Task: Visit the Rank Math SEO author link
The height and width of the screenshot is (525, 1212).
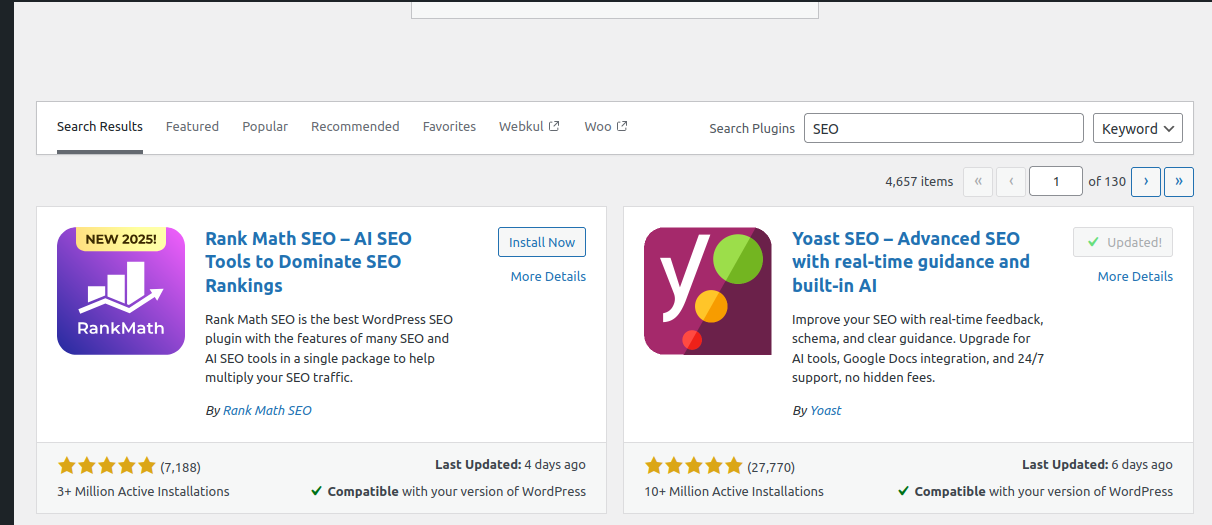Action: 267,411
